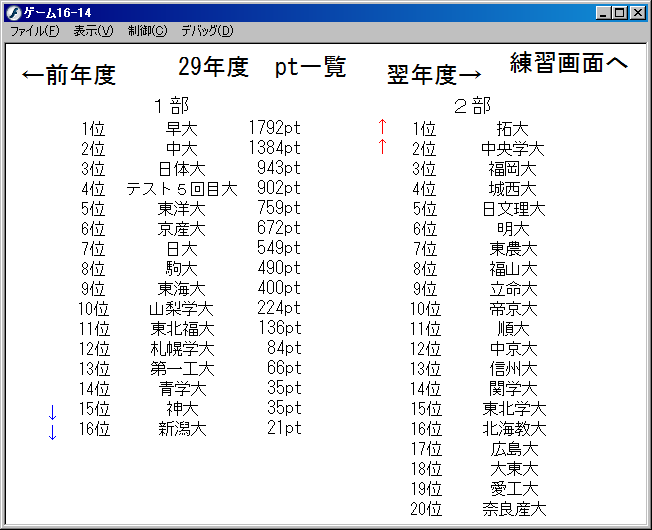Click the 1384pt score value
Image resolution: width=652 pixels, height=530 pixels.
[274, 148]
